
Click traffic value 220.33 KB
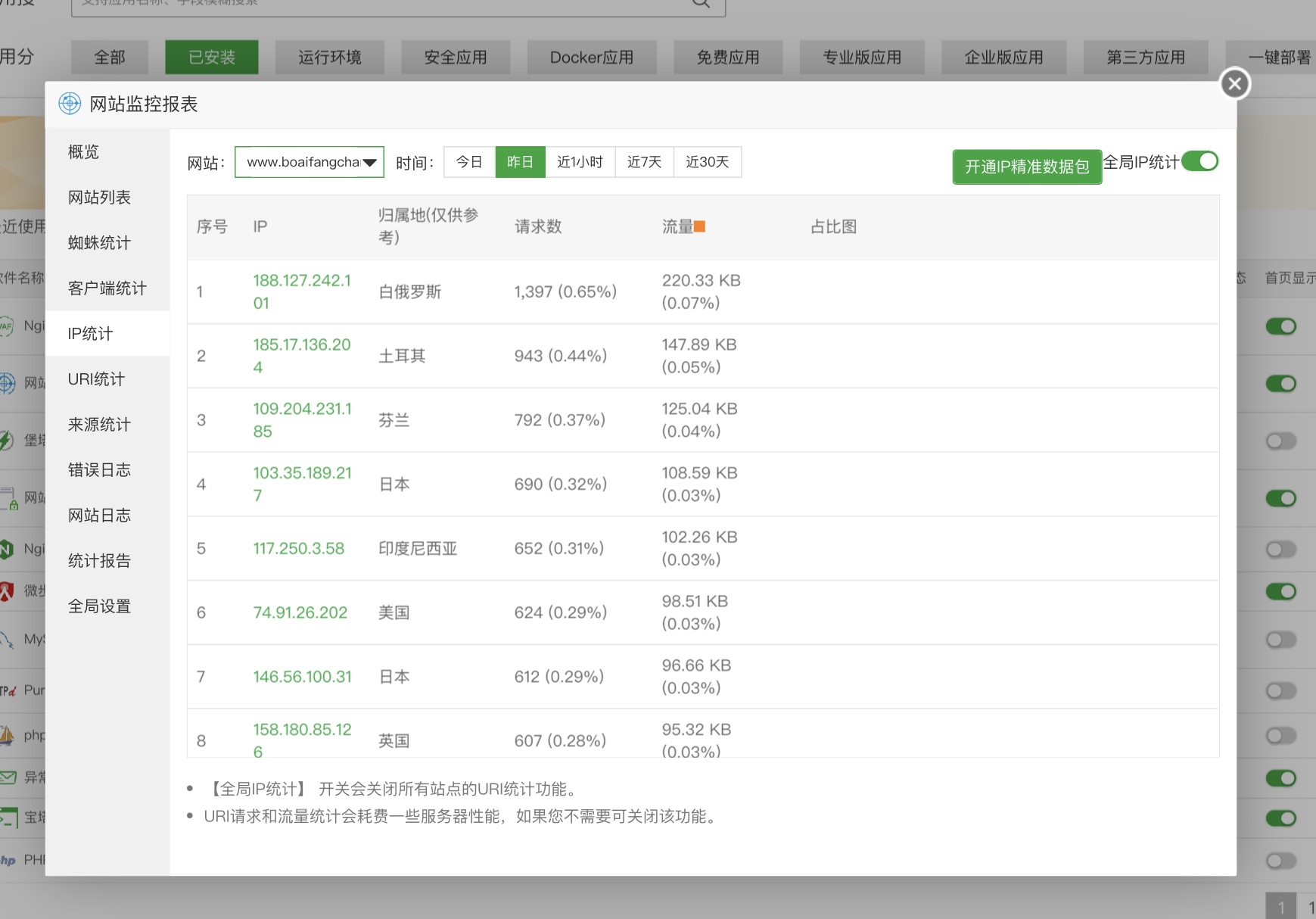(x=701, y=281)
